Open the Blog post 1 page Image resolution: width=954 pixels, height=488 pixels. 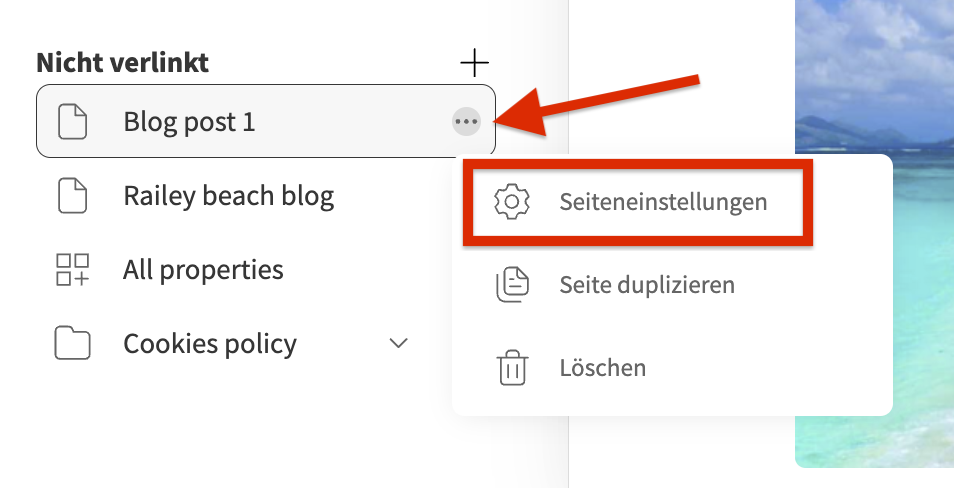pyautogui.click(x=266, y=121)
